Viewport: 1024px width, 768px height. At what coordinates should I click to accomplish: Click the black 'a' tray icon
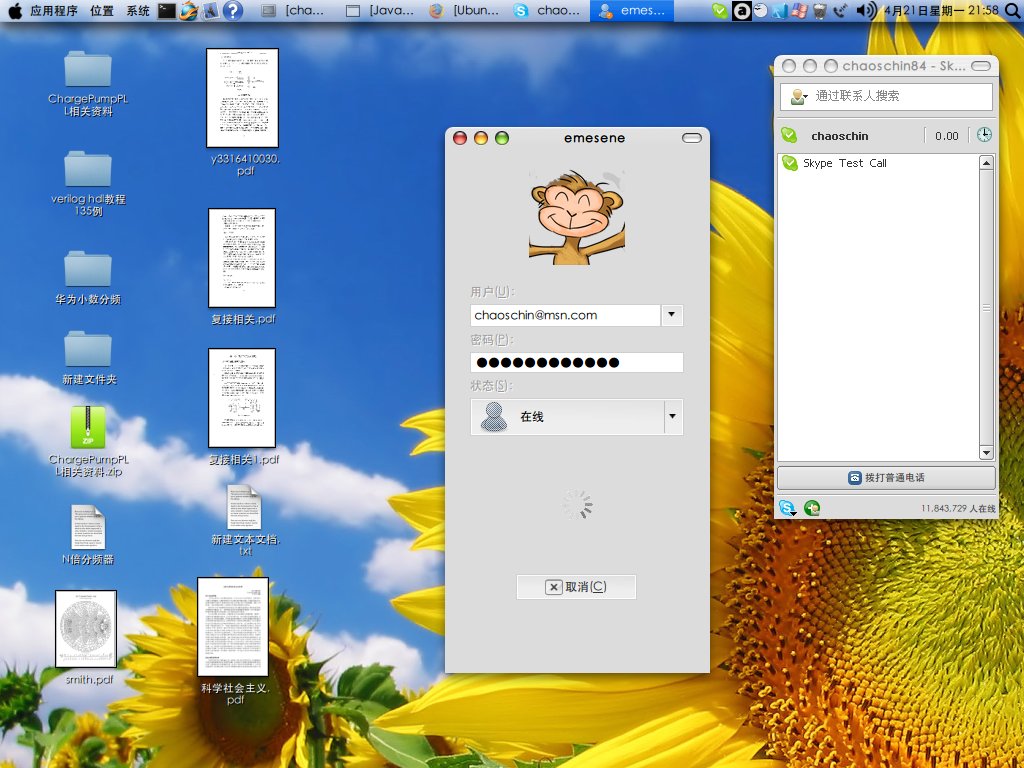pyautogui.click(x=741, y=10)
